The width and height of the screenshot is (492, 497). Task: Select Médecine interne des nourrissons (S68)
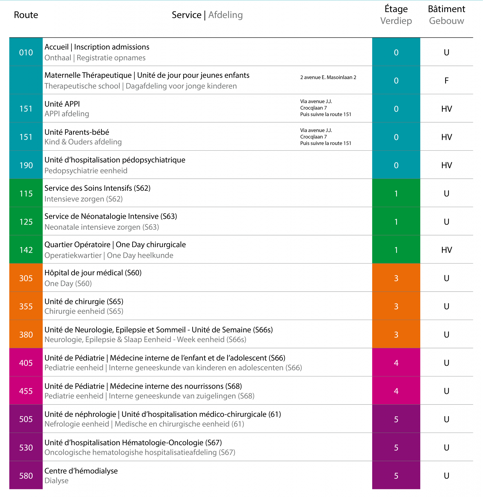click(176, 386)
